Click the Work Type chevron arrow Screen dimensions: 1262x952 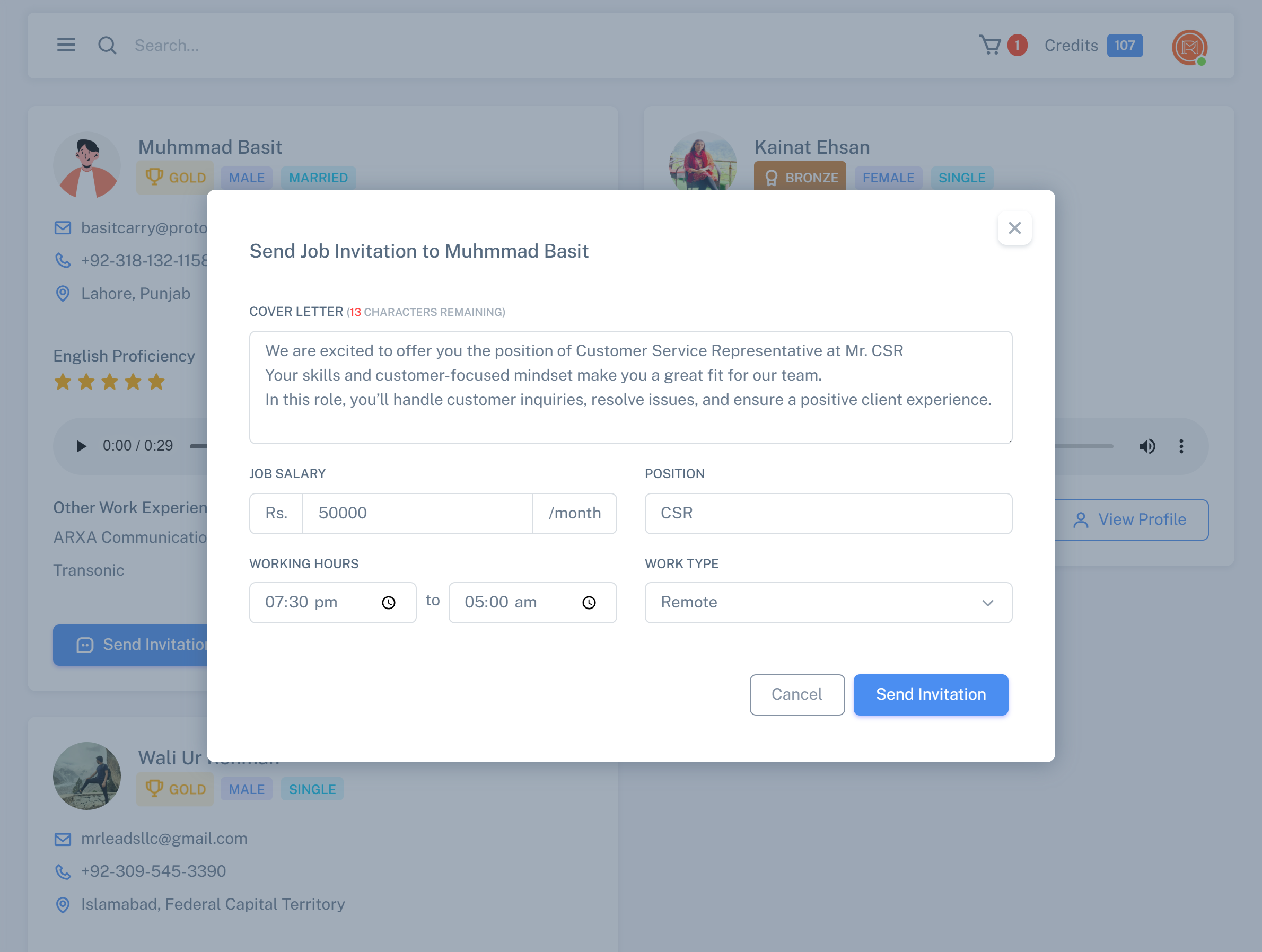coord(987,603)
